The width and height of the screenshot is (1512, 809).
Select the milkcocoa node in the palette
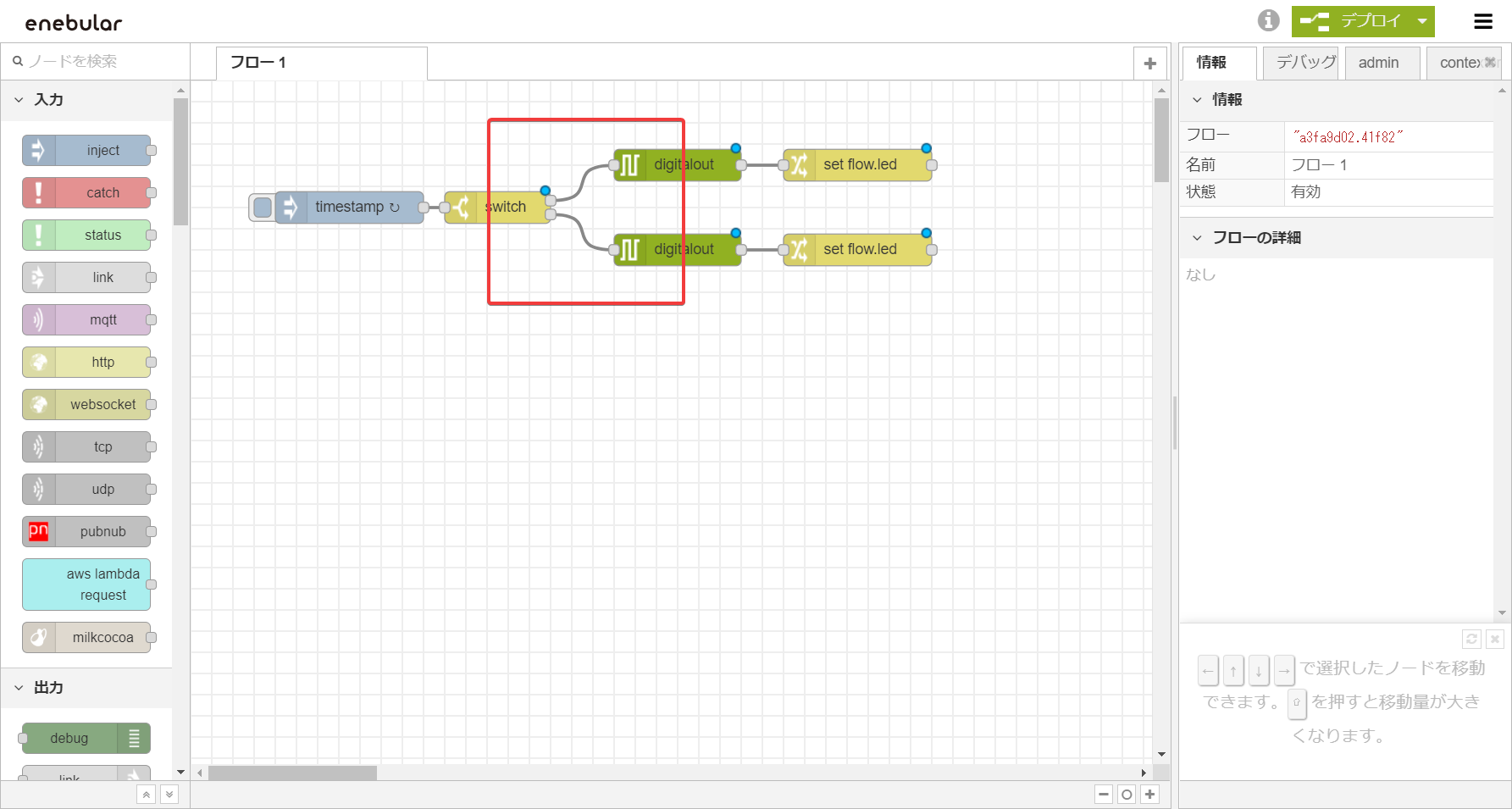(87, 638)
